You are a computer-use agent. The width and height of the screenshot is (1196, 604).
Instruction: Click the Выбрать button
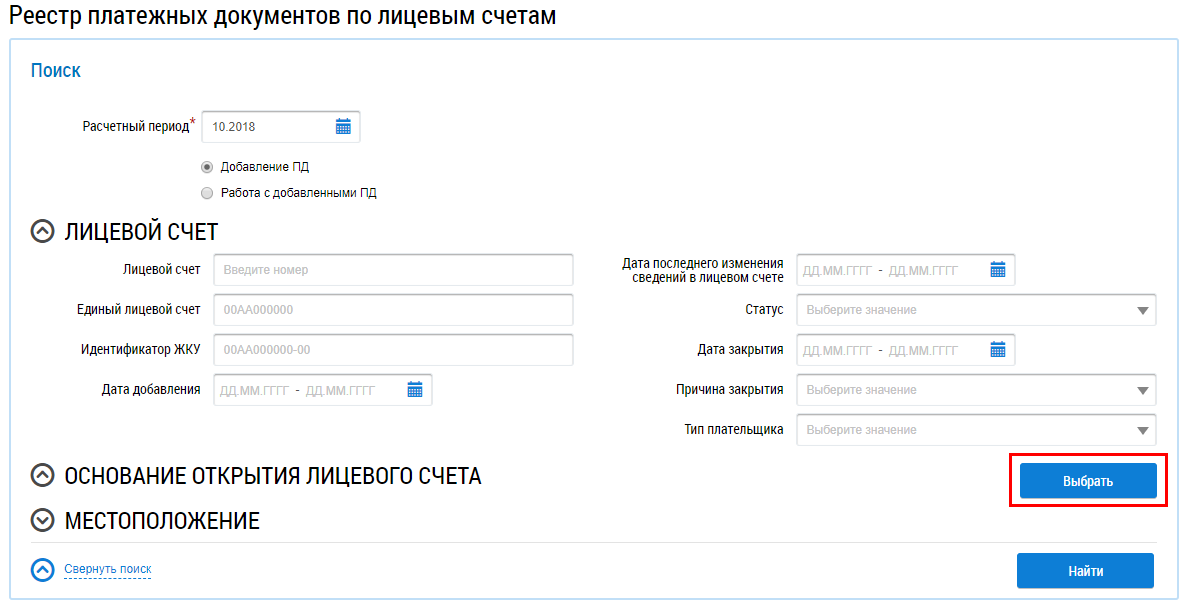tap(1088, 481)
